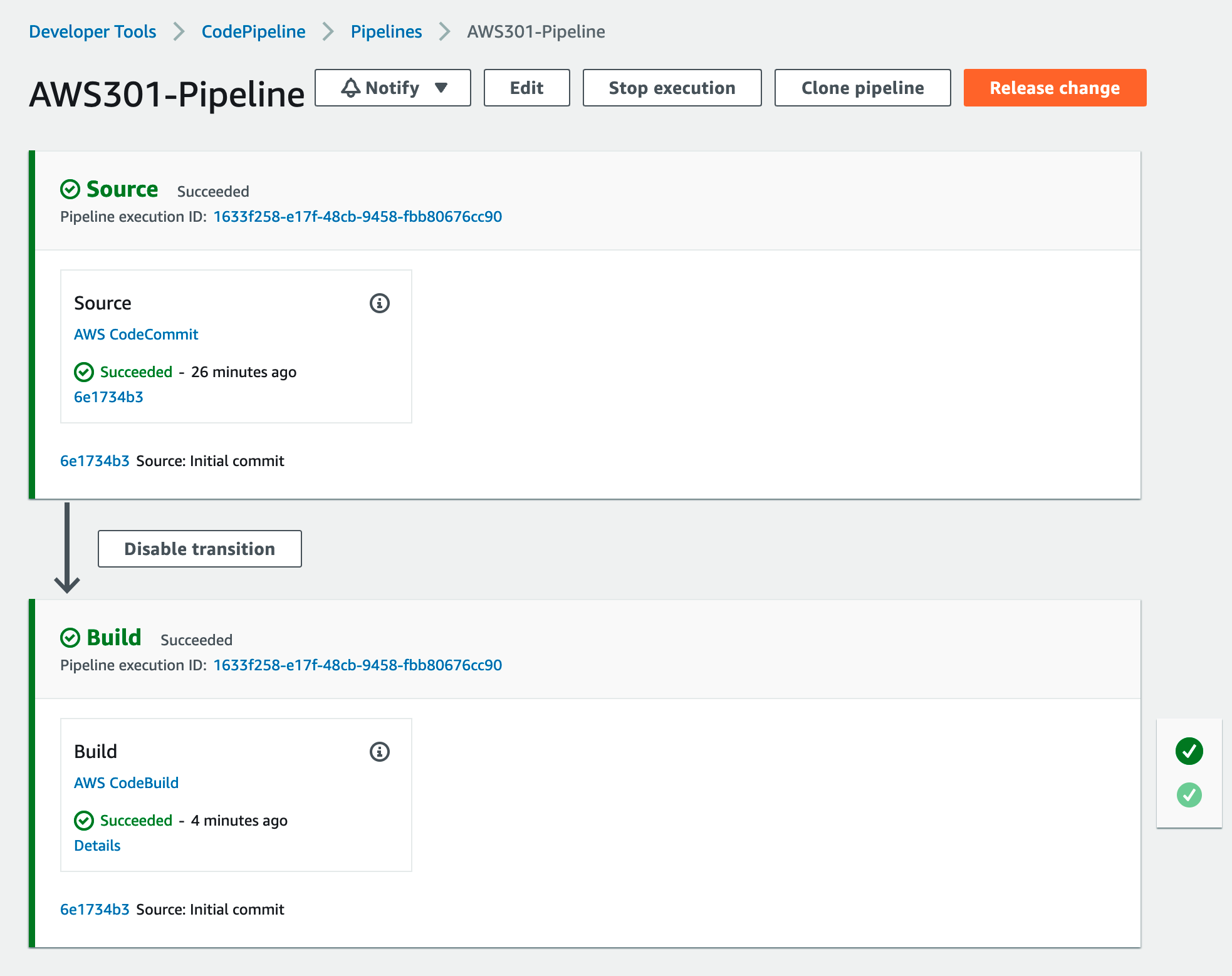Click the 'AWS301-Pipeline' page title
This screenshot has height=976, width=1232.
coord(167,94)
